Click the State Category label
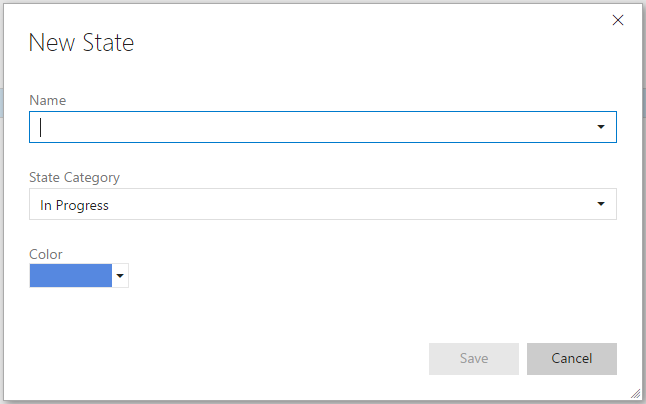 point(75,177)
